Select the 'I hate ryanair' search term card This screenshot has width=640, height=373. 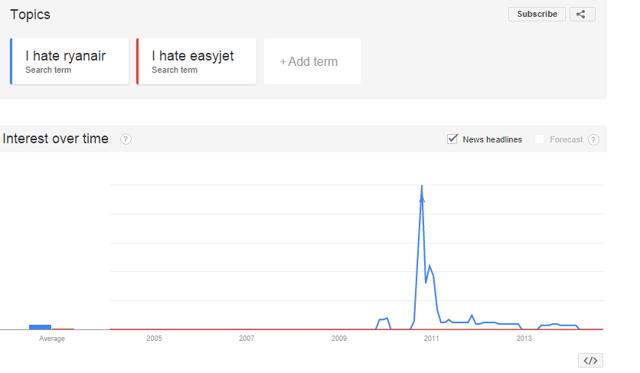coord(69,61)
